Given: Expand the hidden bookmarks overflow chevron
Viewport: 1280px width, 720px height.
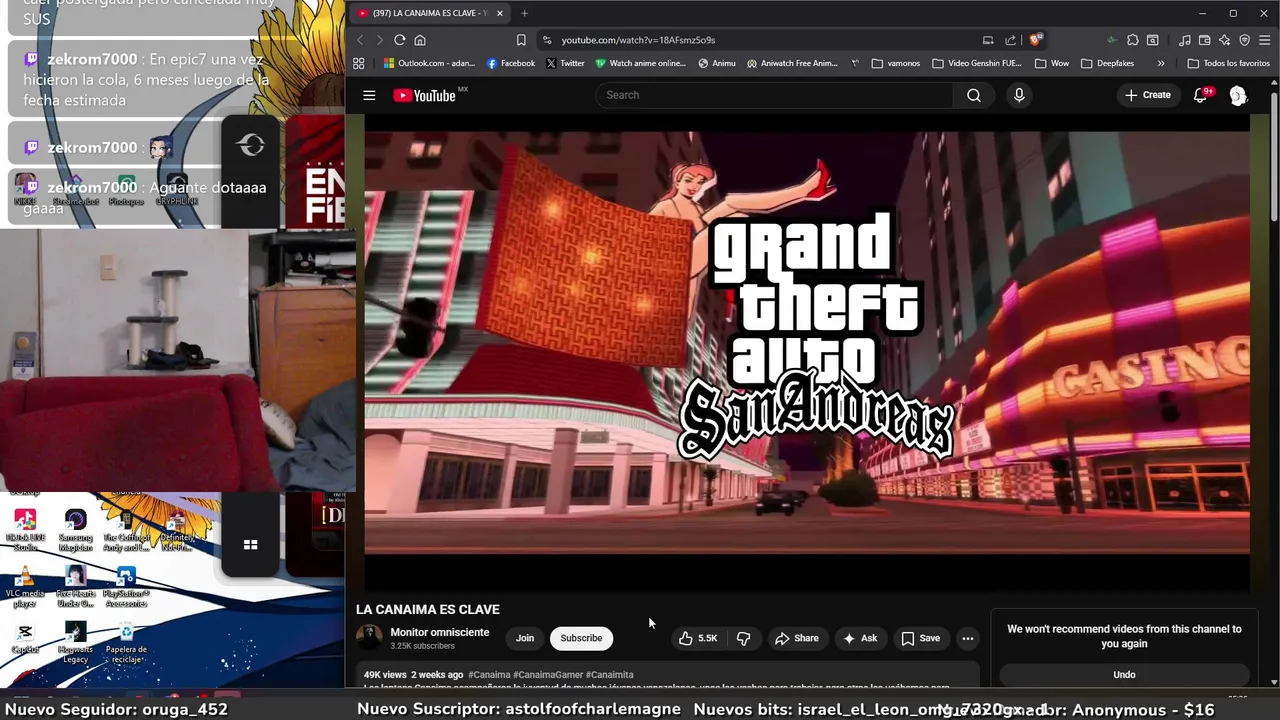Looking at the screenshot, I should pyautogui.click(x=1161, y=63).
